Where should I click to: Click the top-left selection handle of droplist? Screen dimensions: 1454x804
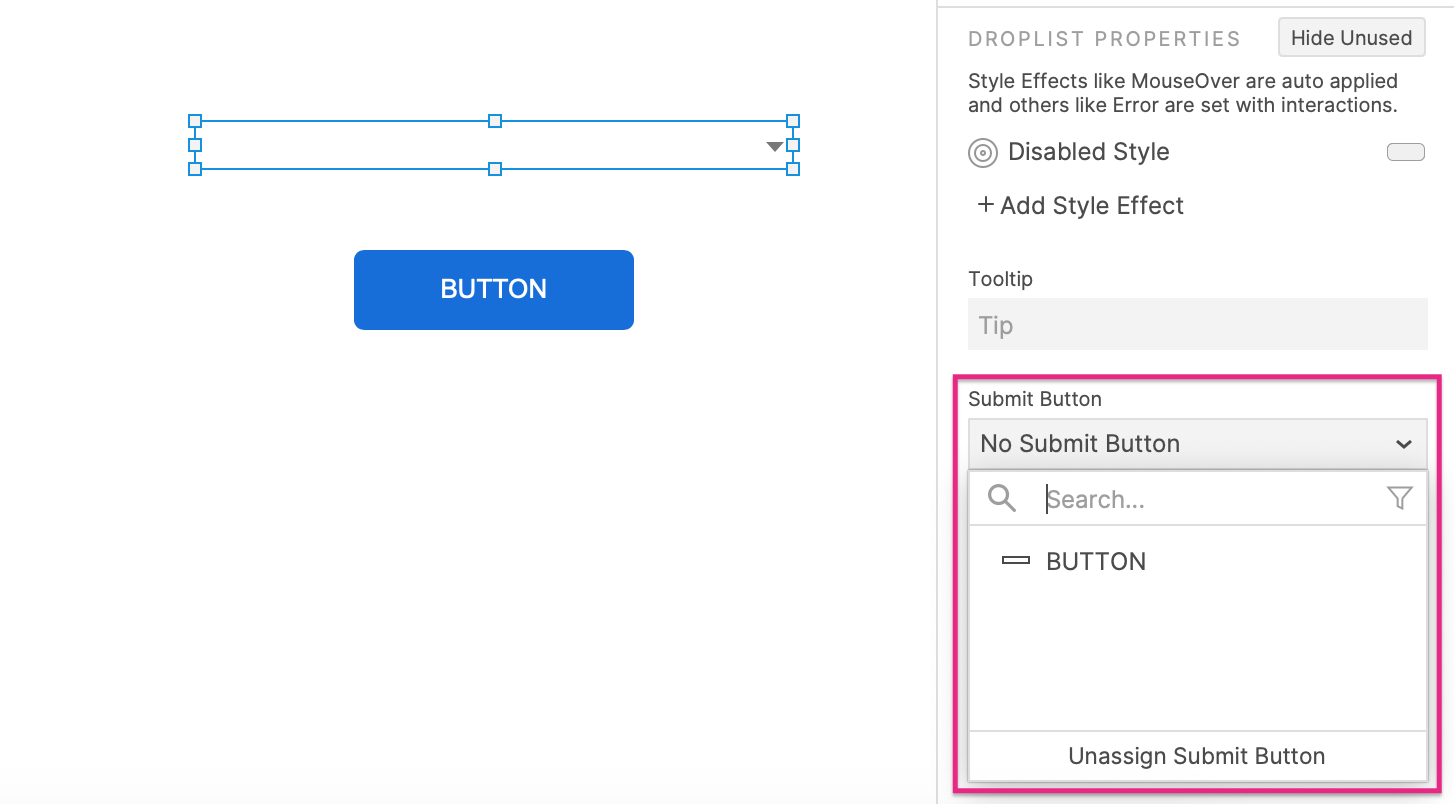(195, 121)
